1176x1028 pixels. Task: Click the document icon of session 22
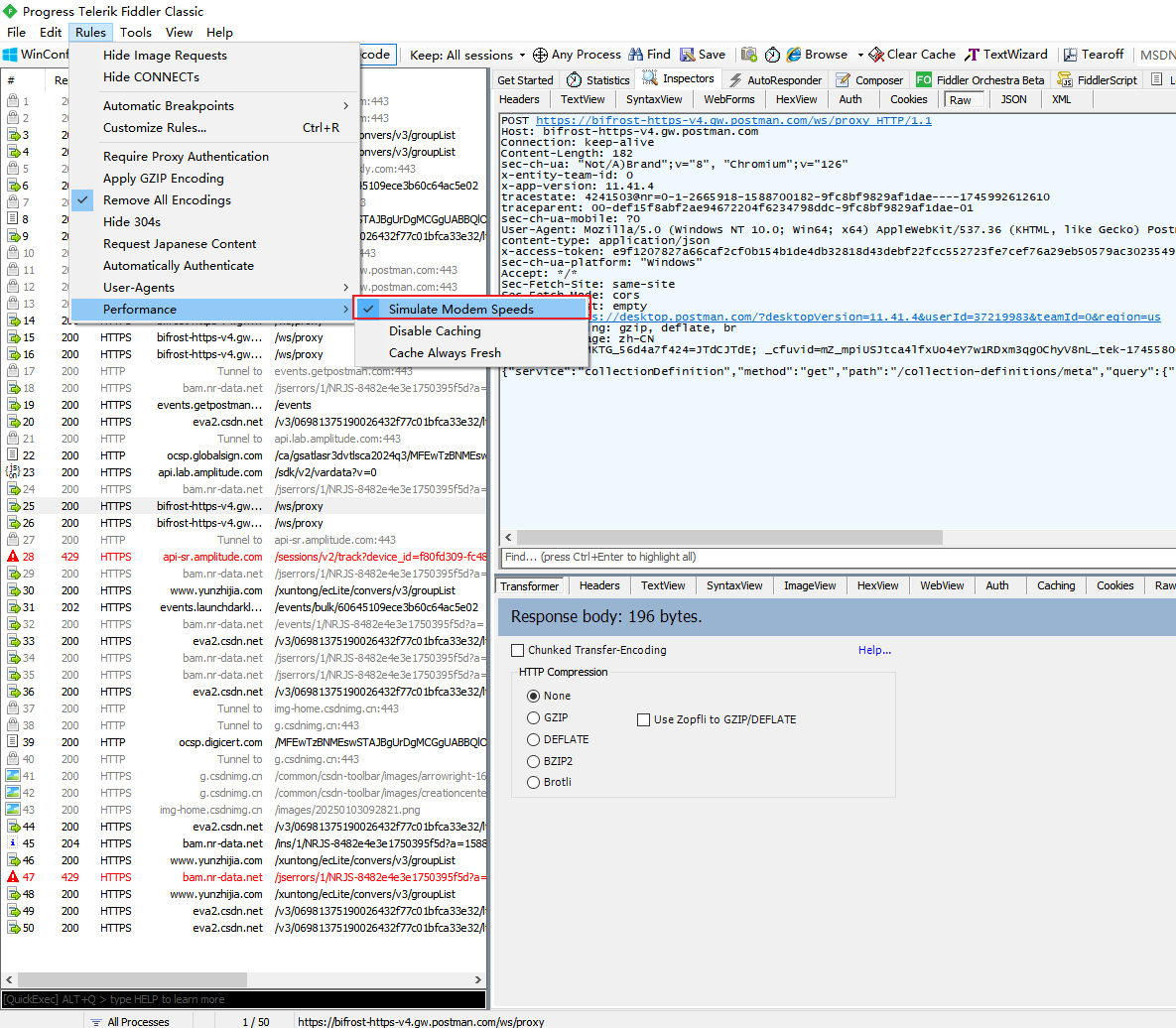pos(13,455)
